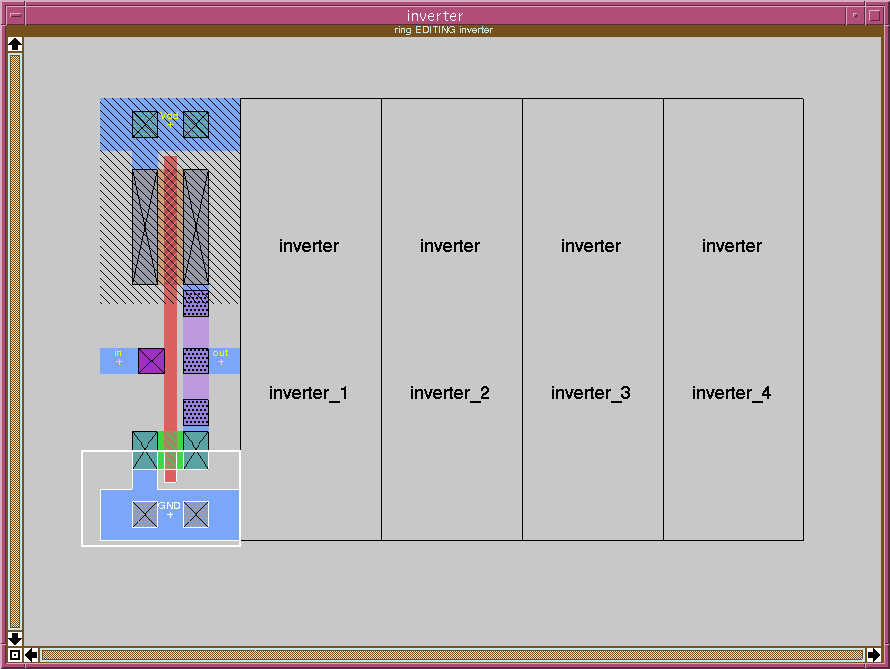The width and height of the screenshot is (890, 669).
Task: Click the right tall pdiffusion contact
Action: pyautogui.click(x=196, y=227)
